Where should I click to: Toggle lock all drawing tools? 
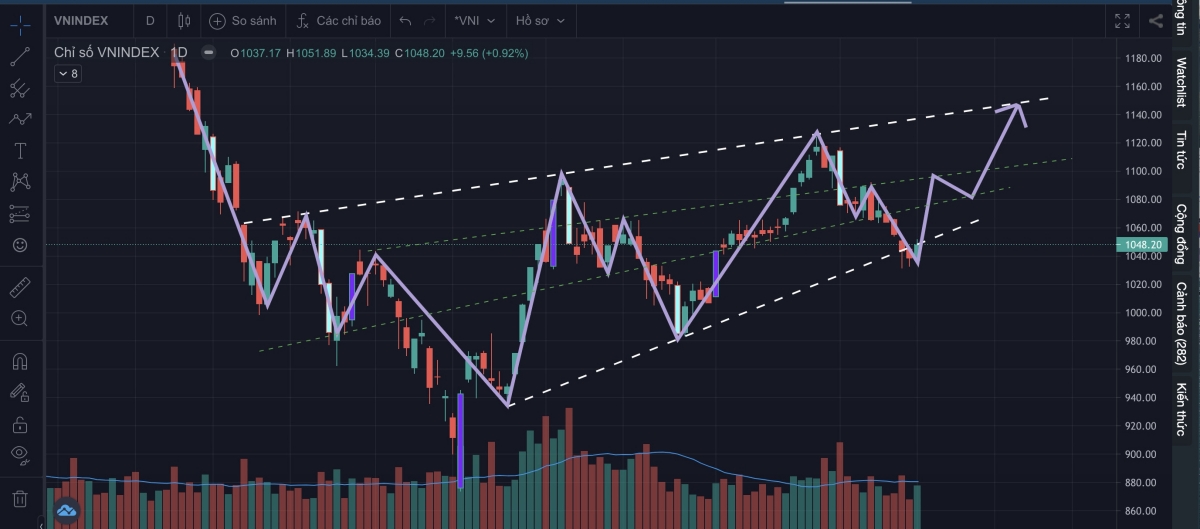click(x=19, y=424)
